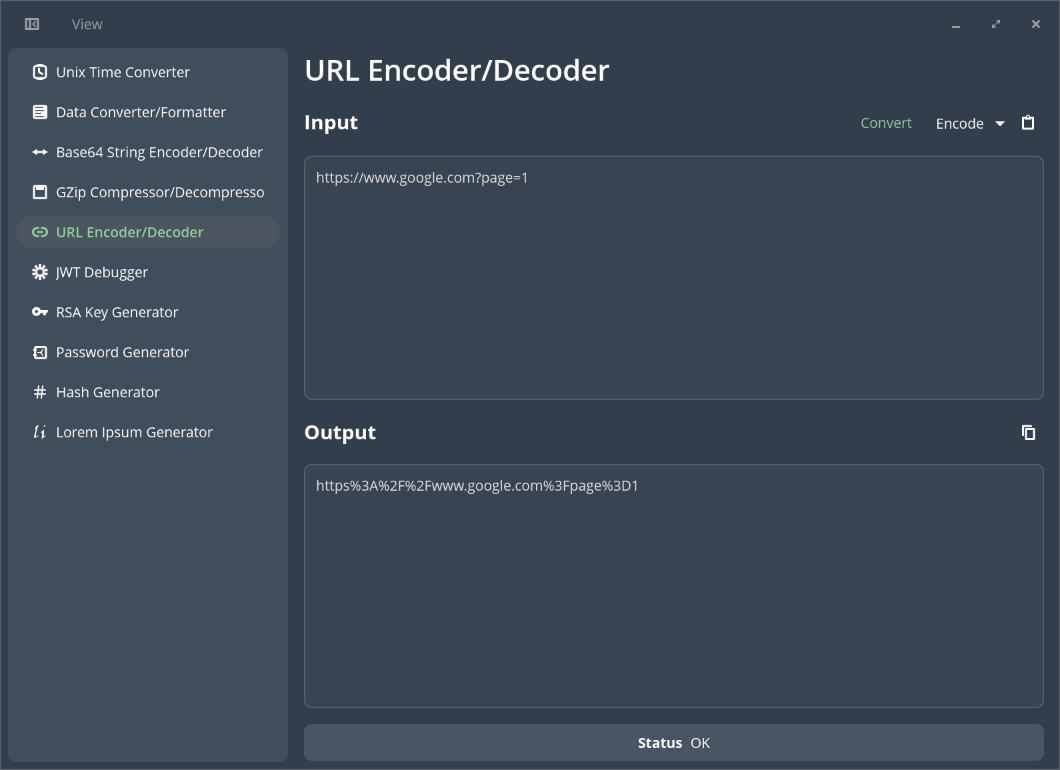This screenshot has height=770, width=1060.
Task: Copy the Output using the copy icon
Action: tap(1028, 433)
